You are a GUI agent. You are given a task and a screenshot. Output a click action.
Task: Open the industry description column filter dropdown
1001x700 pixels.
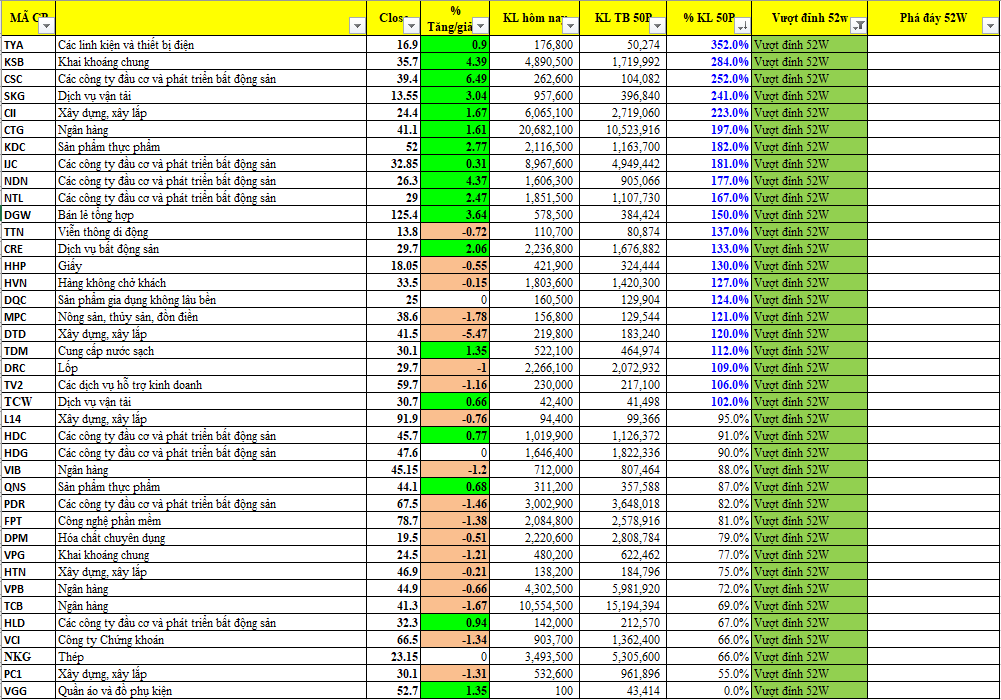coord(358,27)
